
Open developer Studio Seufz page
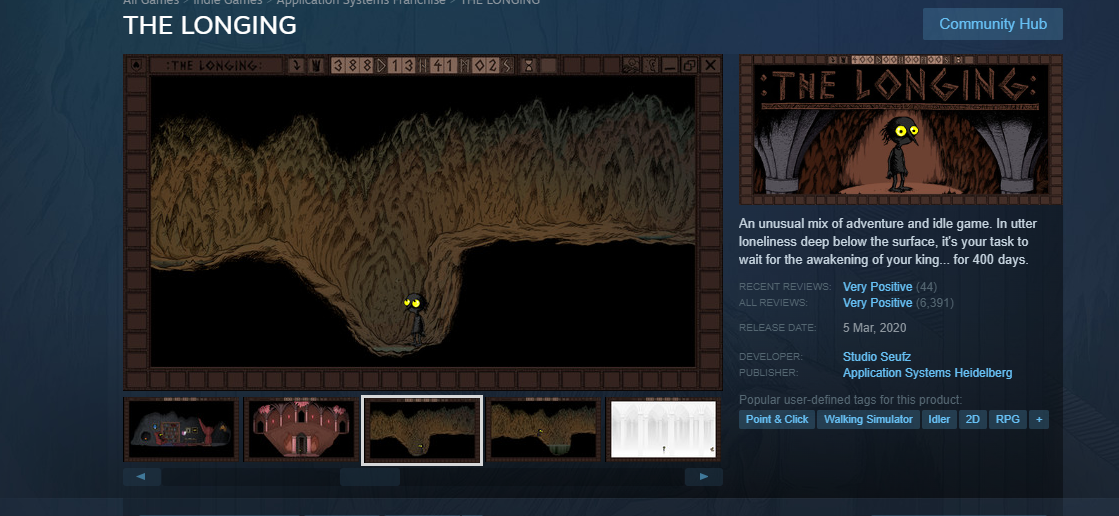(876, 357)
